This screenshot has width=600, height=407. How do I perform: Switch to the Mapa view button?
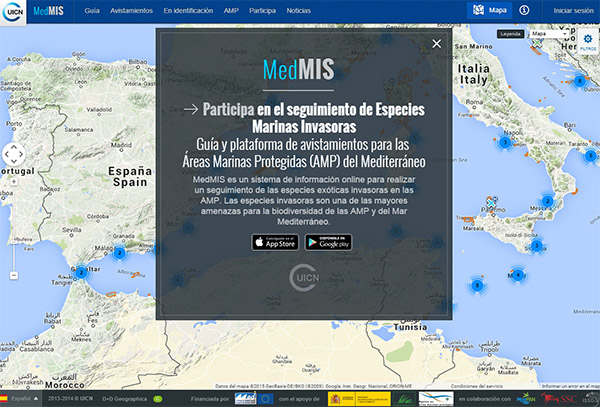point(489,10)
